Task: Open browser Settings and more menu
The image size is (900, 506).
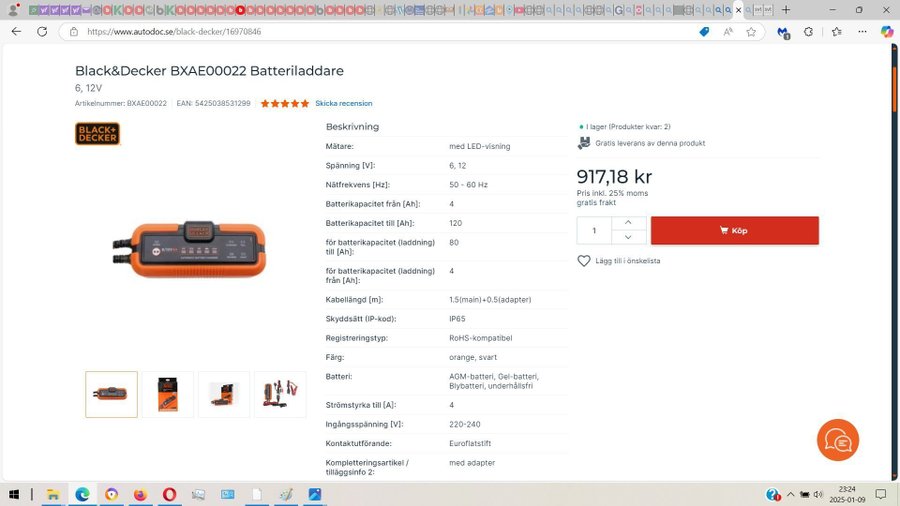Action: [860, 32]
